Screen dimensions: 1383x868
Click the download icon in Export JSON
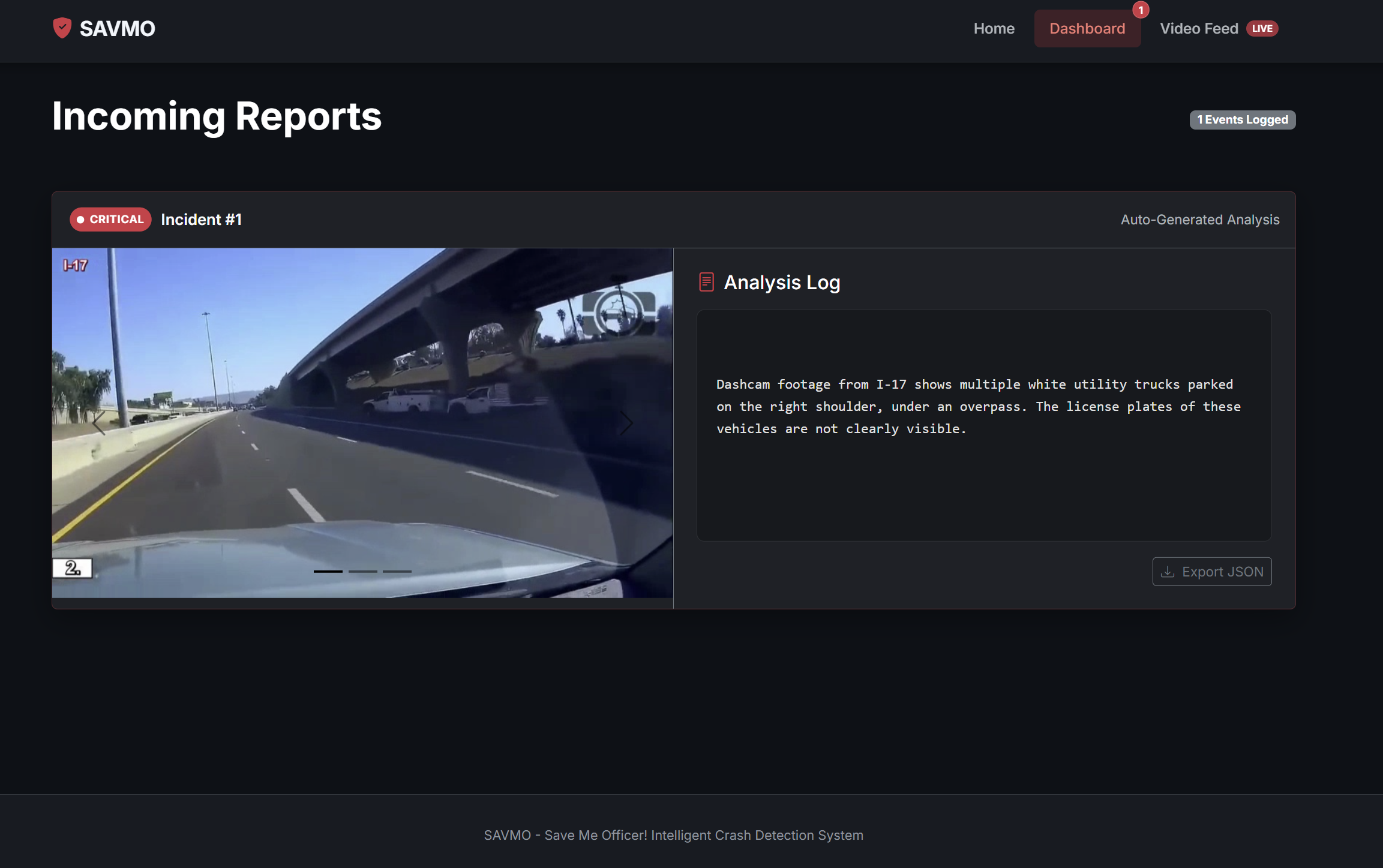1167,572
